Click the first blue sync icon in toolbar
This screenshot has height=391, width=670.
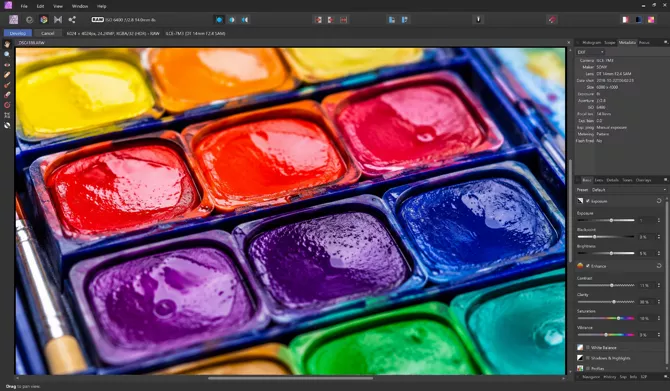(392, 20)
